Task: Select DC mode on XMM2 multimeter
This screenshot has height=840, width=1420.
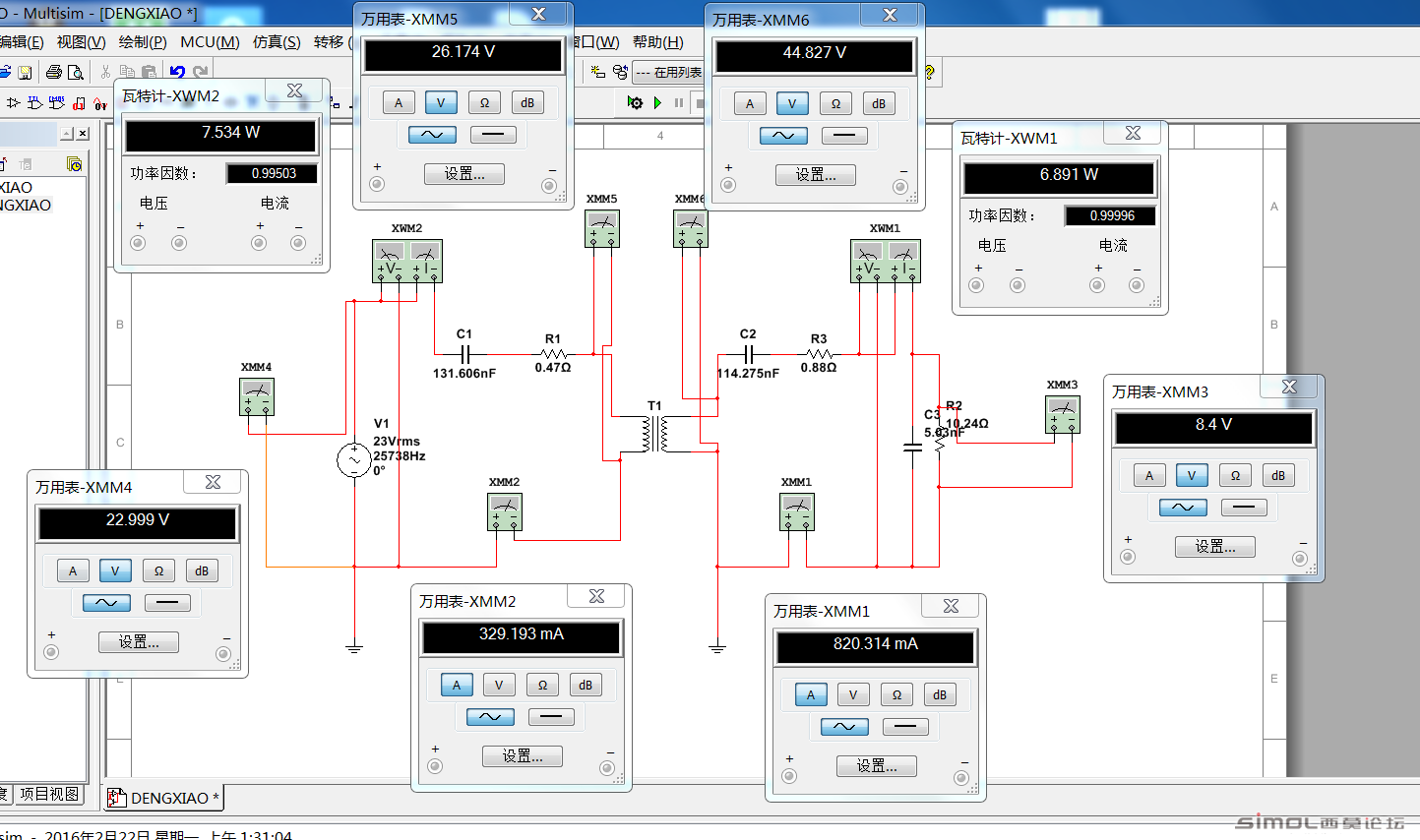Action: pyautogui.click(x=551, y=717)
